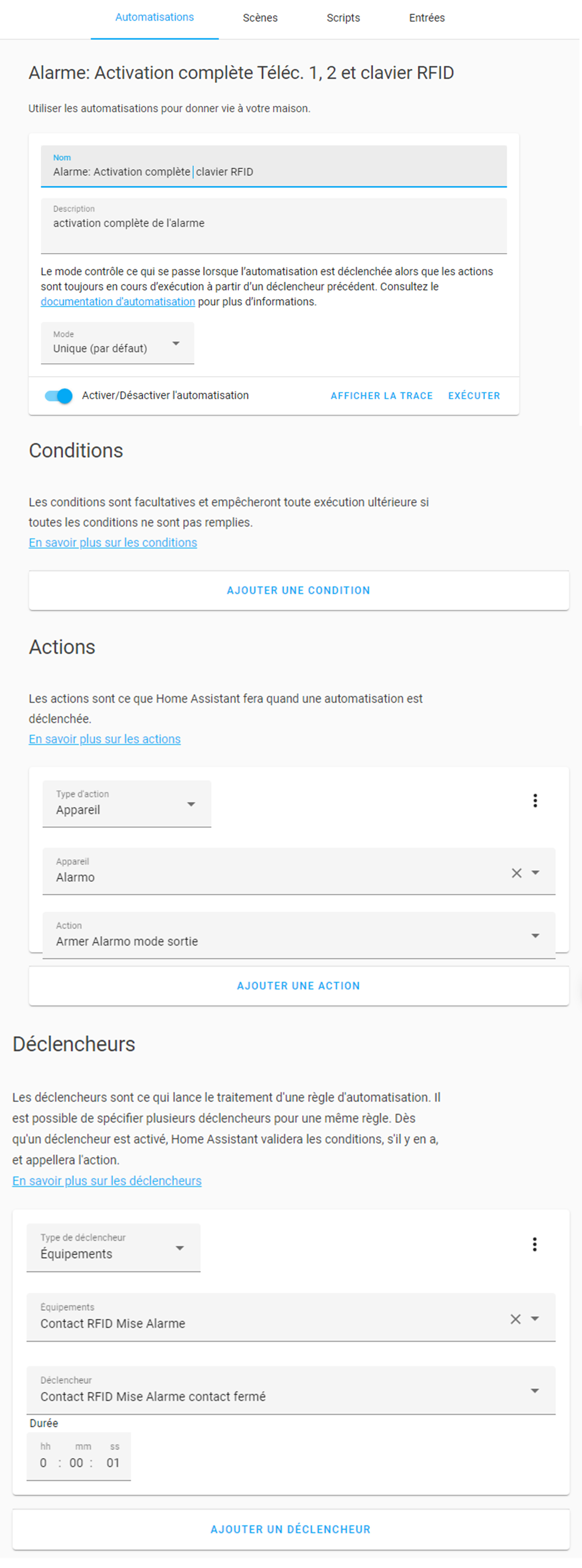Click the seconds field in Durée
Image resolution: width=582 pixels, height=1568 pixels.
(113, 1463)
